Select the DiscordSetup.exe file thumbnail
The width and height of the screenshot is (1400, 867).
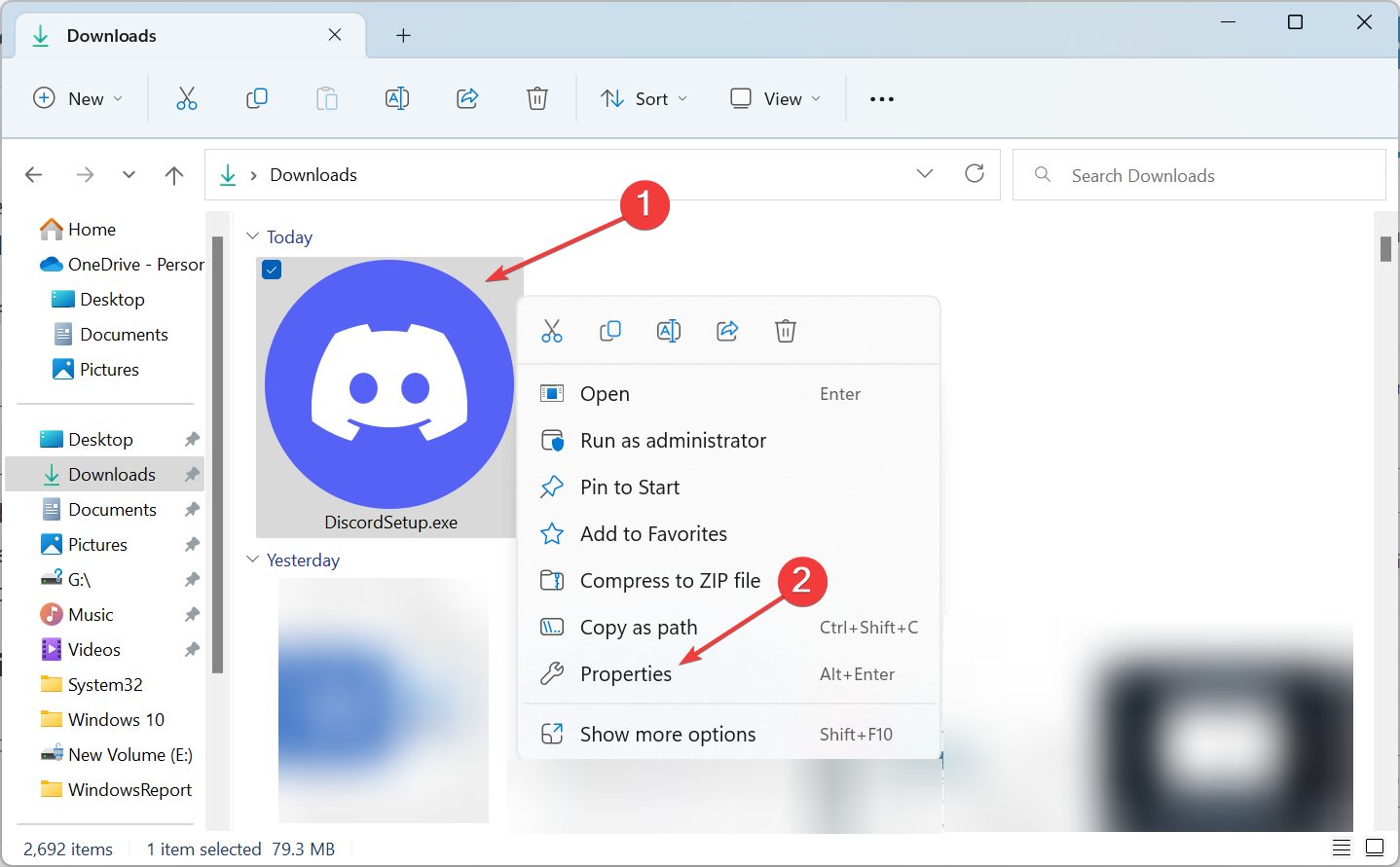(389, 384)
